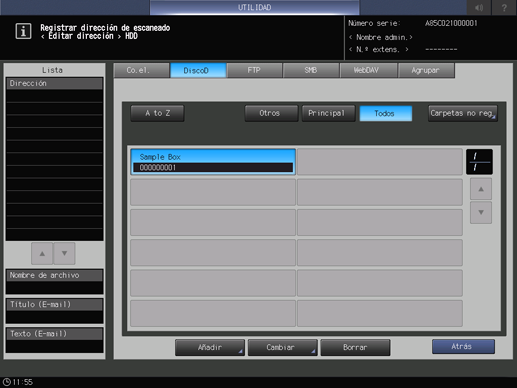Viewport: 517px width, 388px height.
Task: Go to next page of address boxes
Action: [x=481, y=212]
